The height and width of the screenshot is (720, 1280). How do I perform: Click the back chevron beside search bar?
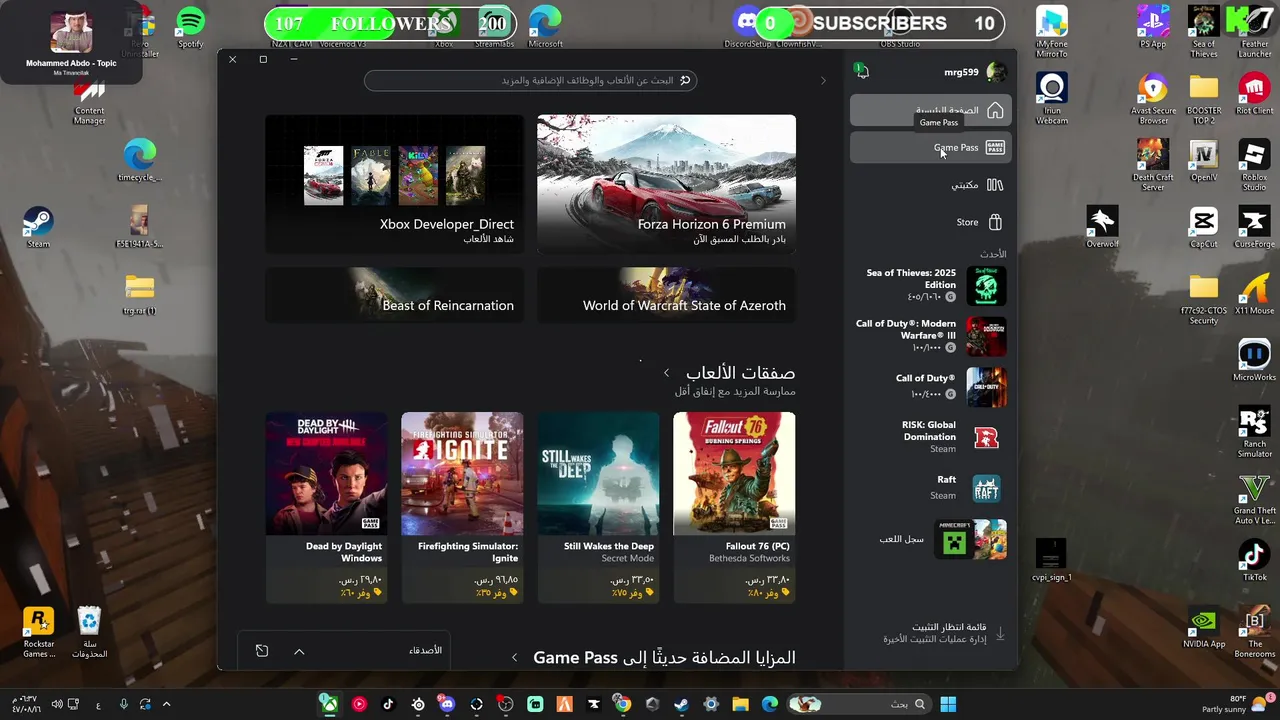[823, 80]
